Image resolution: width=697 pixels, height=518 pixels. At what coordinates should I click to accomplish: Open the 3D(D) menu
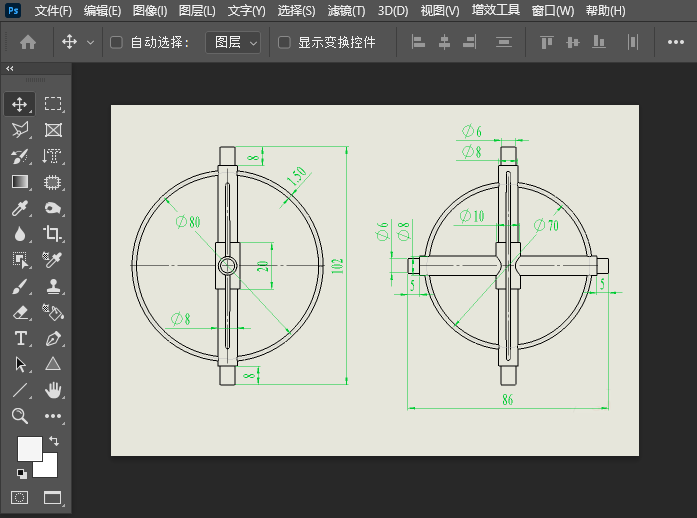393,11
